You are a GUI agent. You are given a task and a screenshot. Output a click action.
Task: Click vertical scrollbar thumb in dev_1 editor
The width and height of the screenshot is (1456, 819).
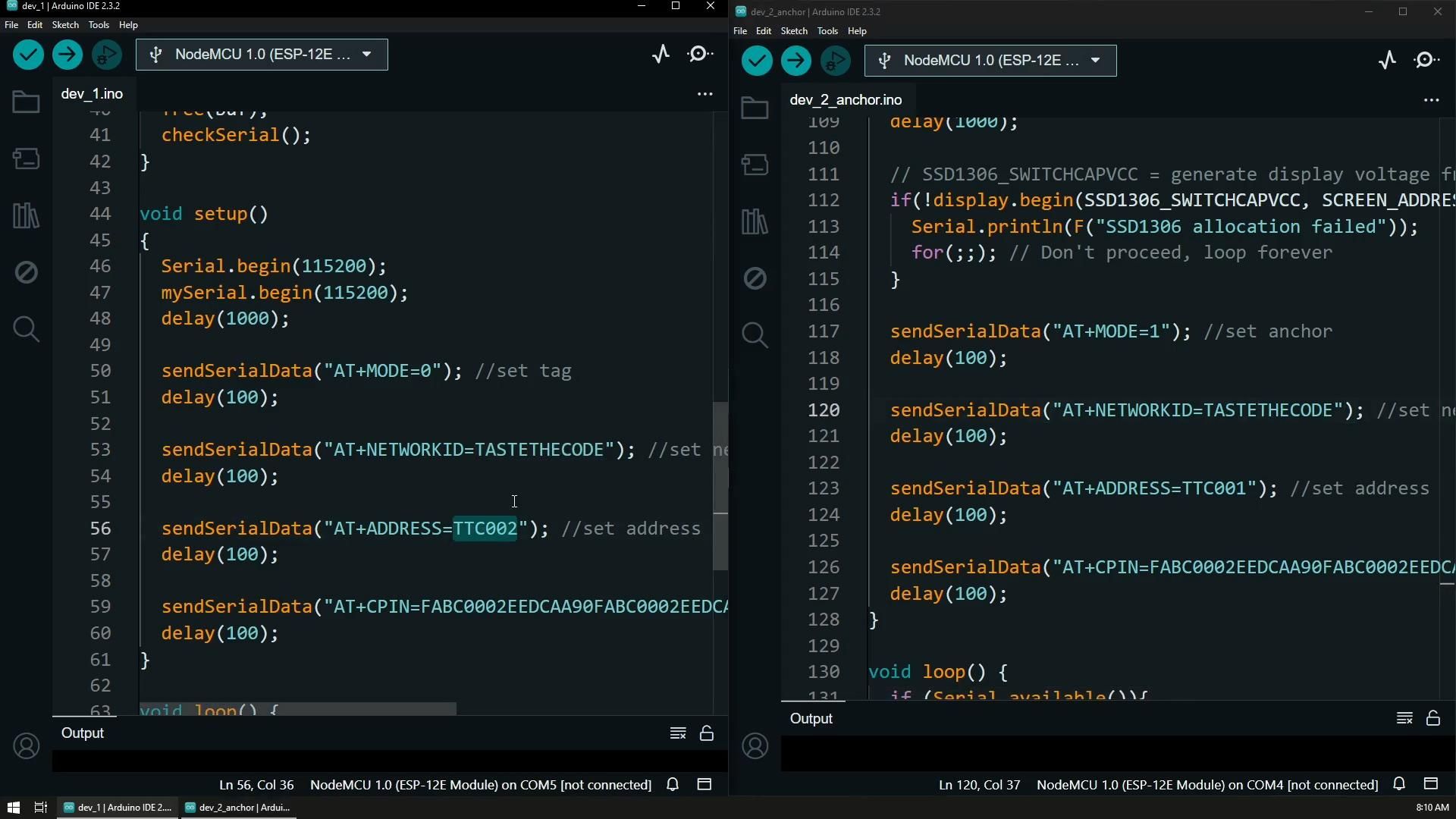coord(720,485)
